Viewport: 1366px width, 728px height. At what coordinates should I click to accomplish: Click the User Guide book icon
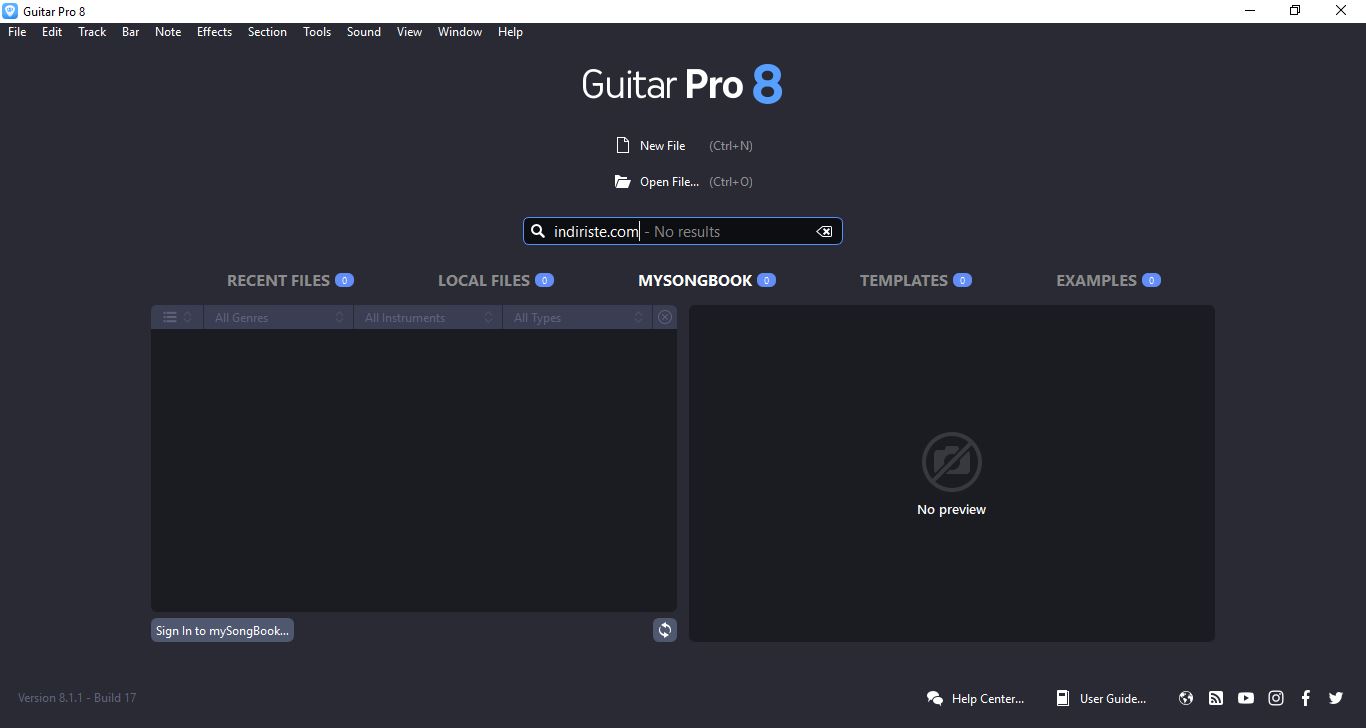click(x=1063, y=698)
